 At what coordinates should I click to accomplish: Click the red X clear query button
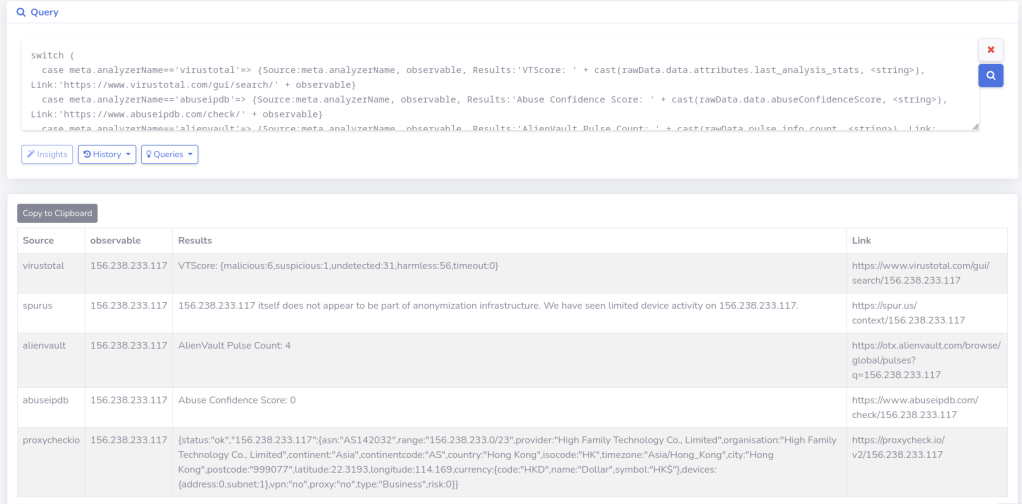[x=990, y=50]
